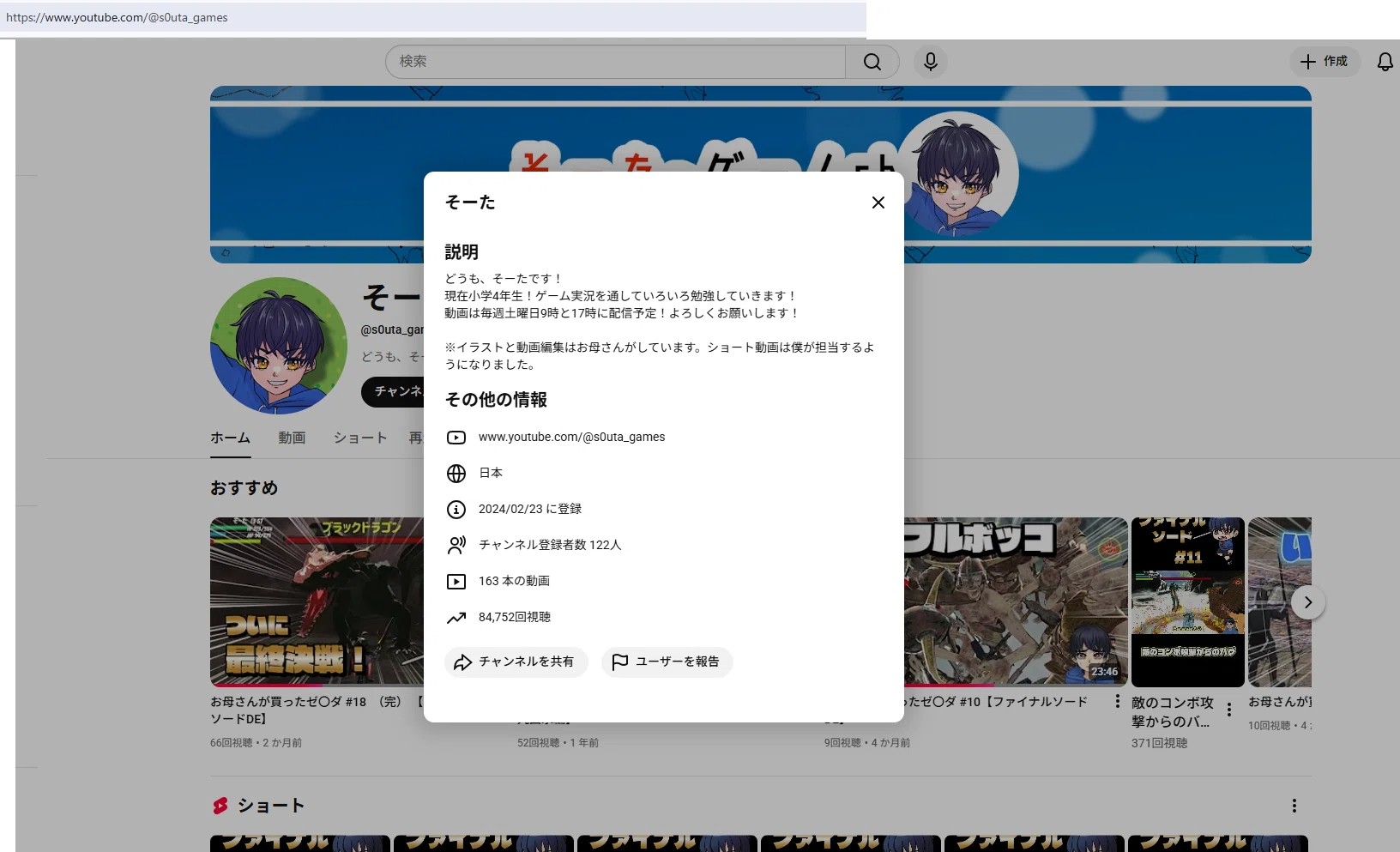This screenshot has width=1400, height=852.
Task: Click the チャンネルを共有 share button
Action: (516, 662)
